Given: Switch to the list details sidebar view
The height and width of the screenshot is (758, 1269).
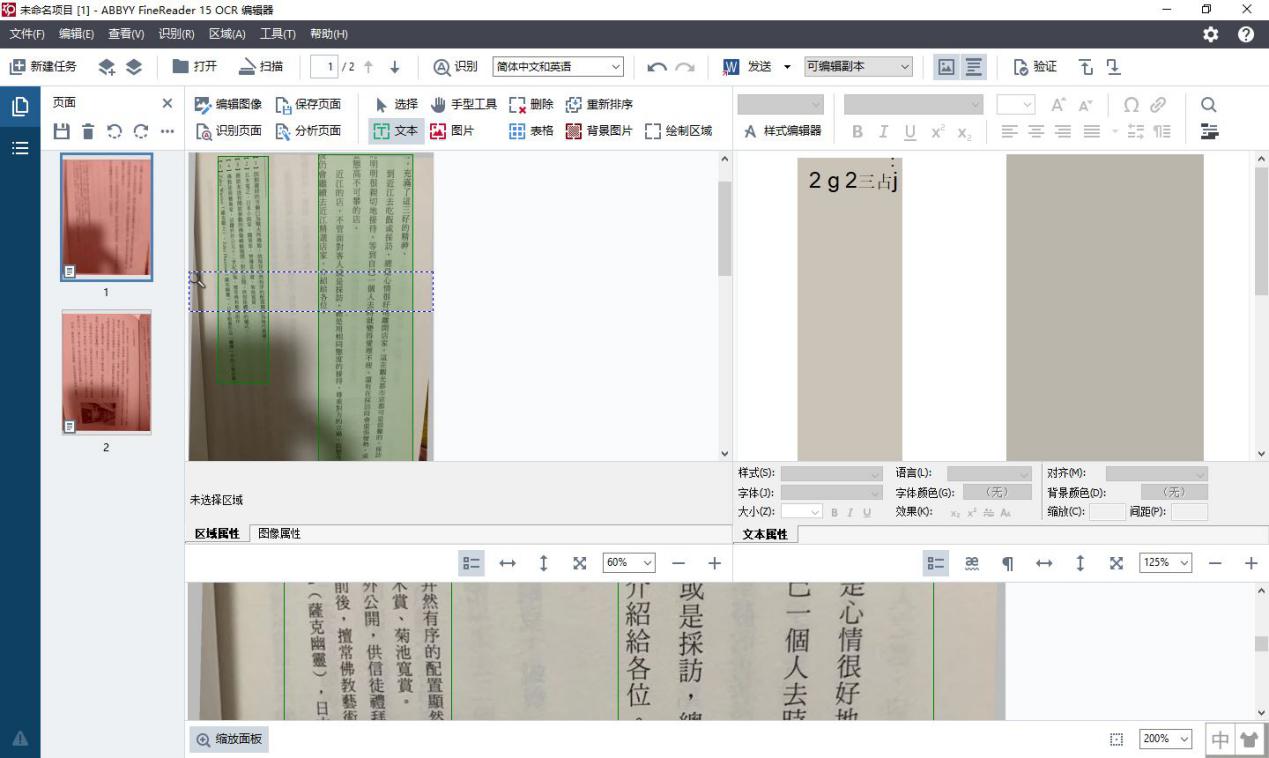Looking at the screenshot, I should tap(20, 148).
